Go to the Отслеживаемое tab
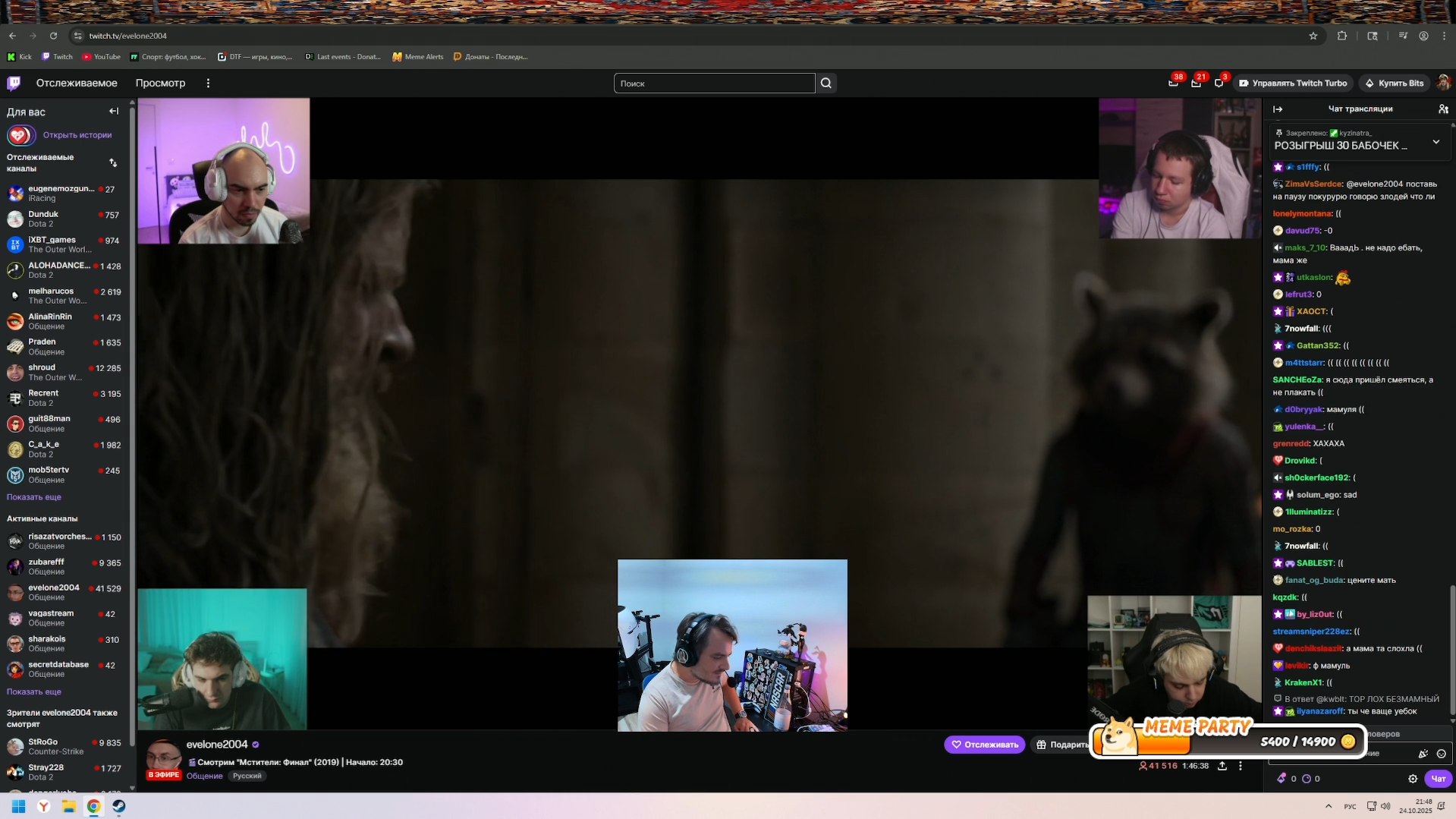 pyautogui.click(x=77, y=83)
